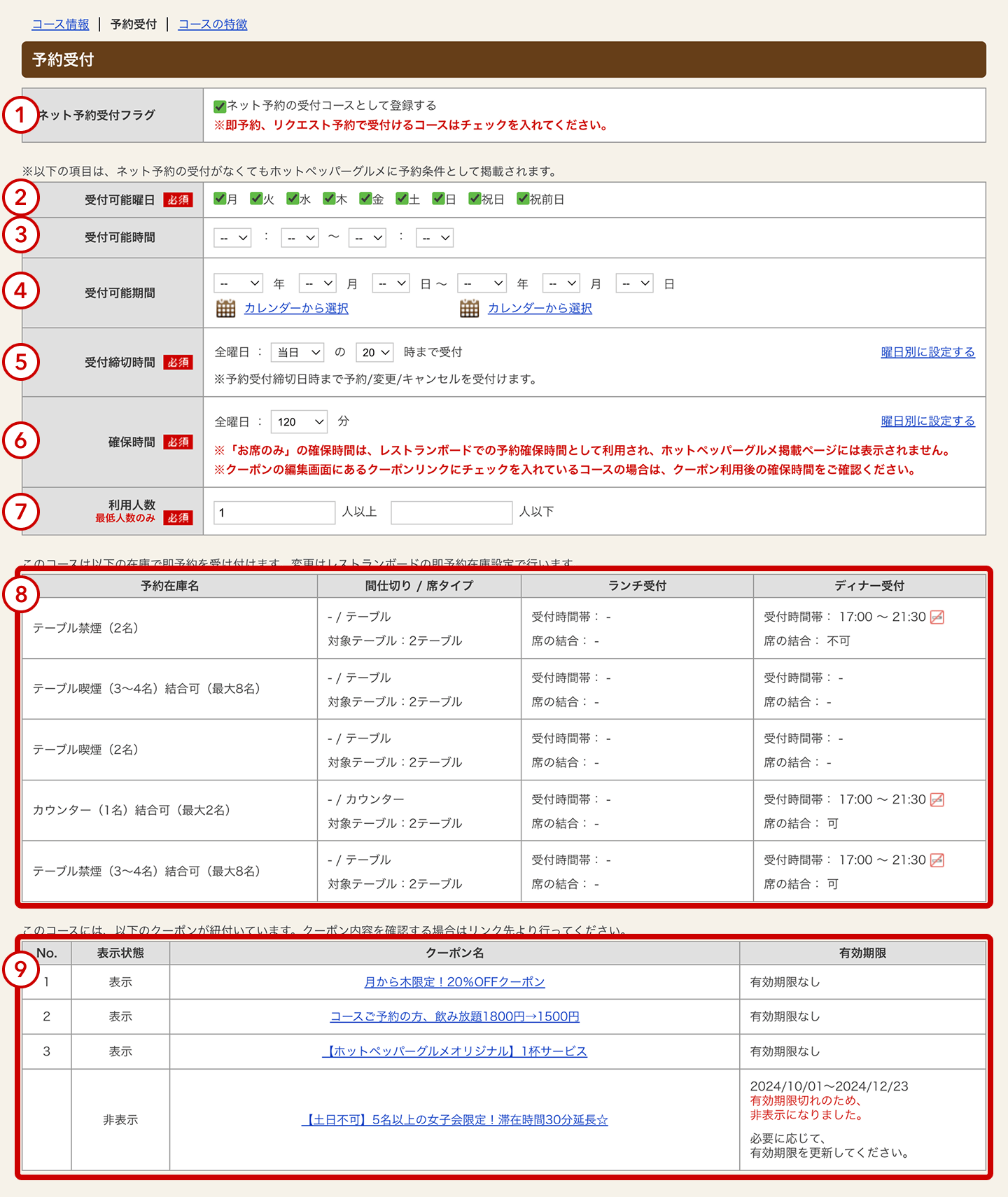Open the 確保時間 120 minutes dropdown
1008x1197 pixels.
coord(299,421)
